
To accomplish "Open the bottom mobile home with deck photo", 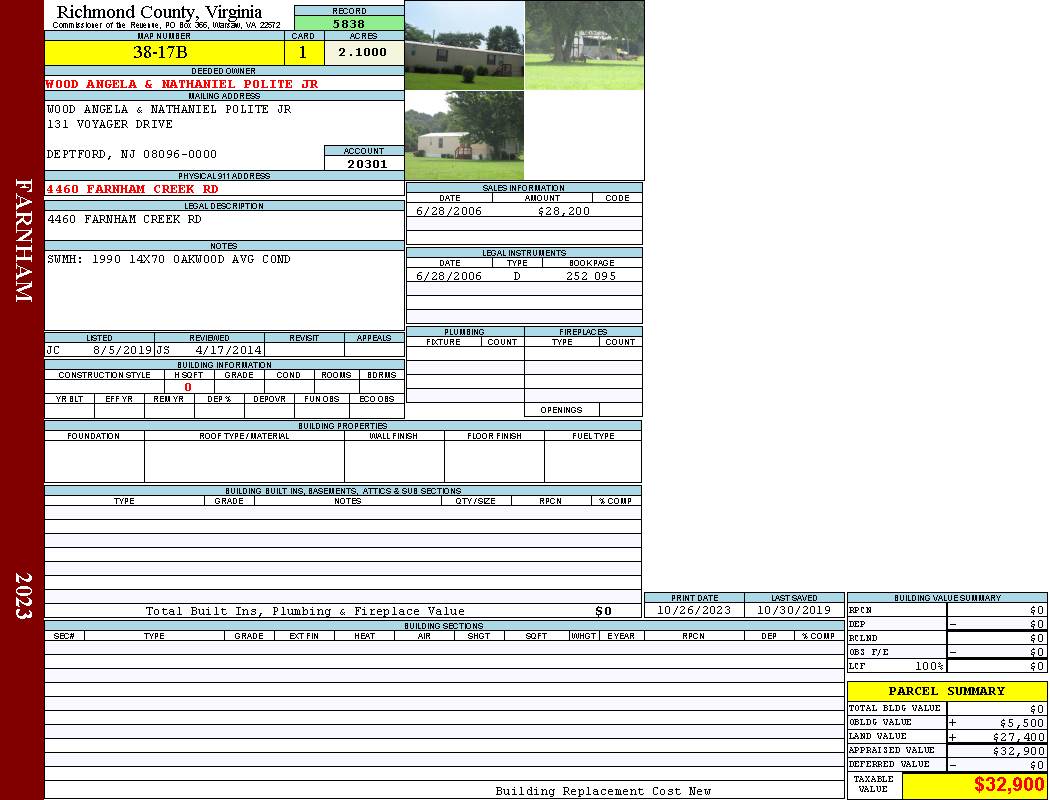I will pyautogui.click(x=464, y=136).
